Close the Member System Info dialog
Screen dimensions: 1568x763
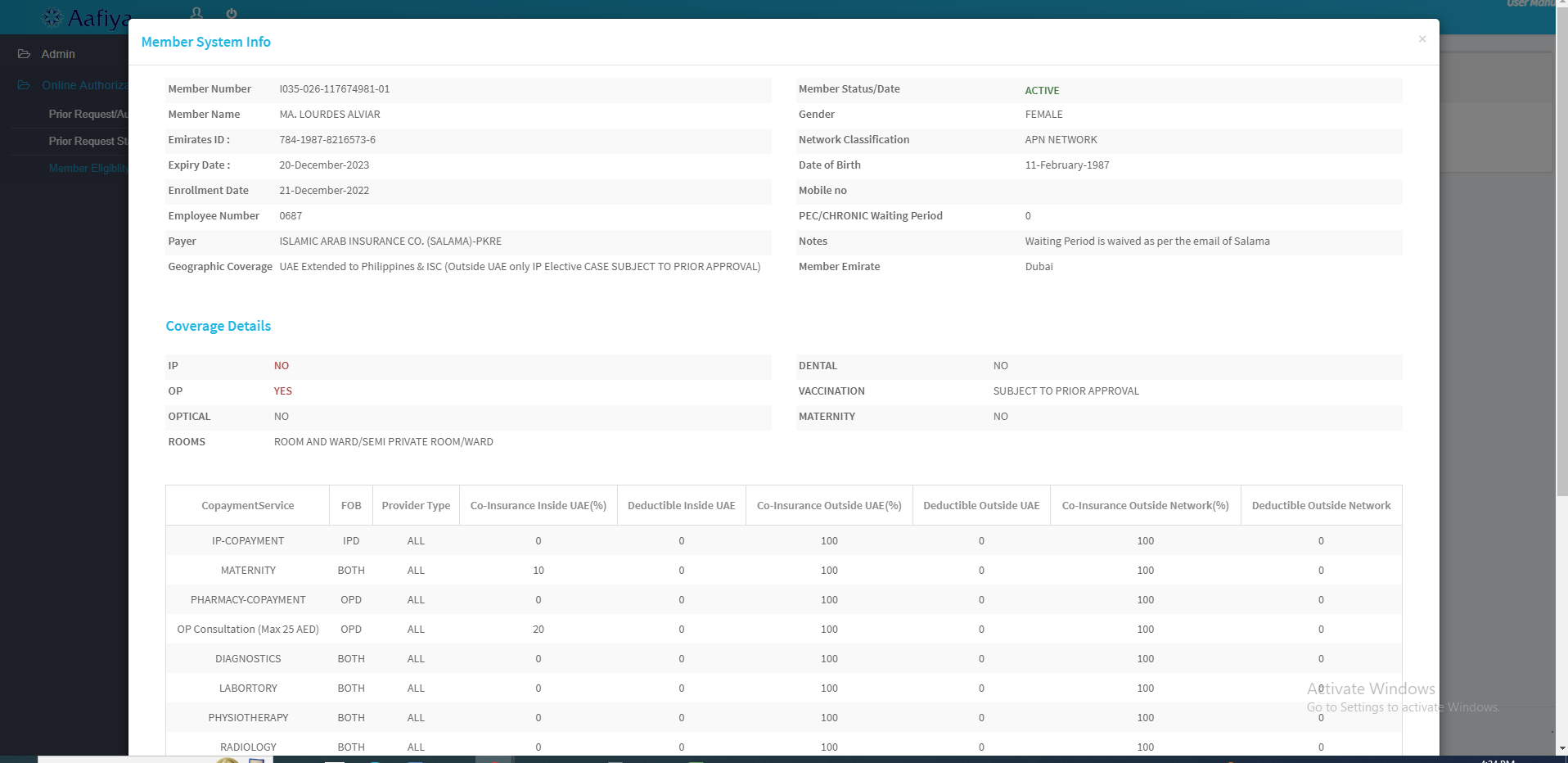(x=1422, y=39)
